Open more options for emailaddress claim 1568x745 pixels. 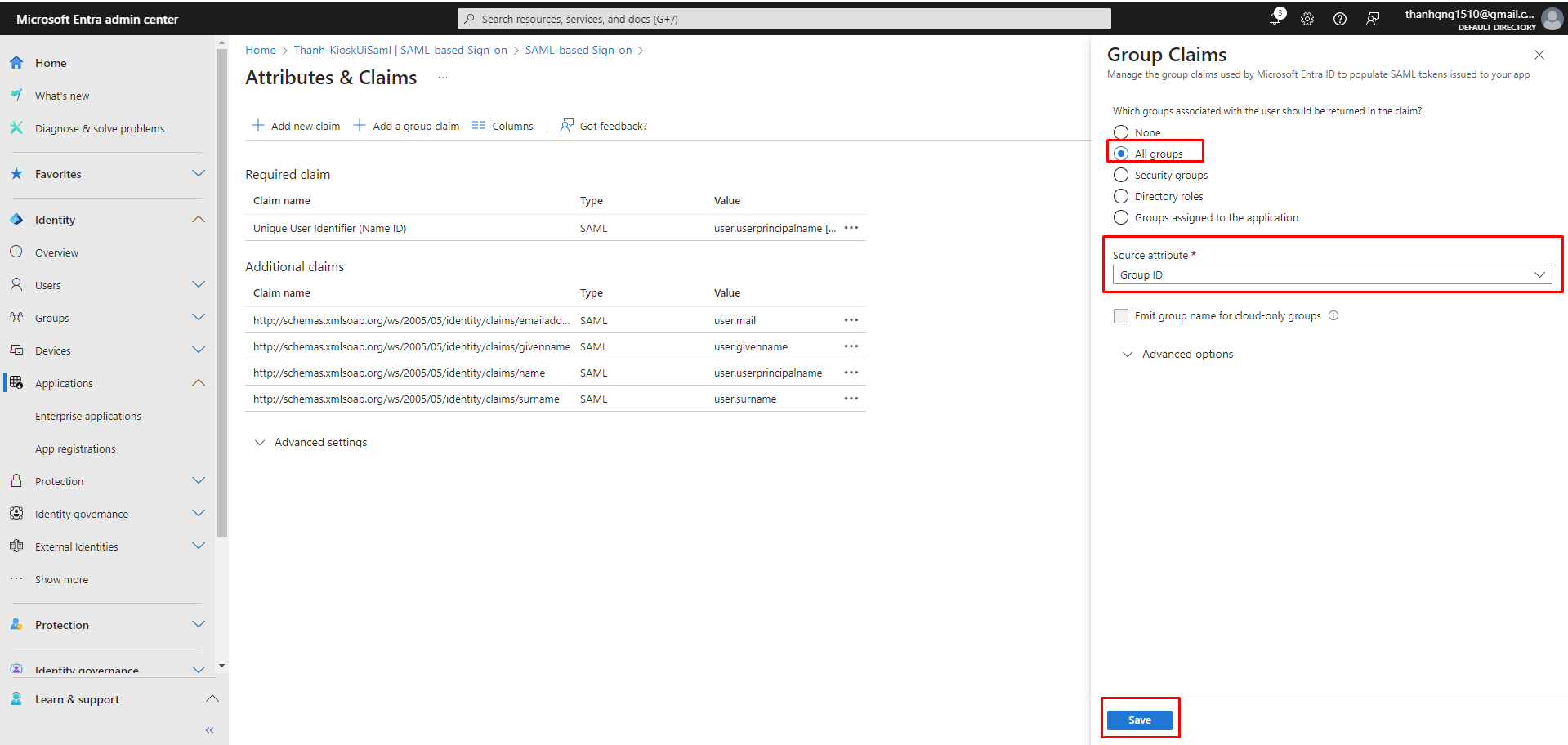pos(851,320)
